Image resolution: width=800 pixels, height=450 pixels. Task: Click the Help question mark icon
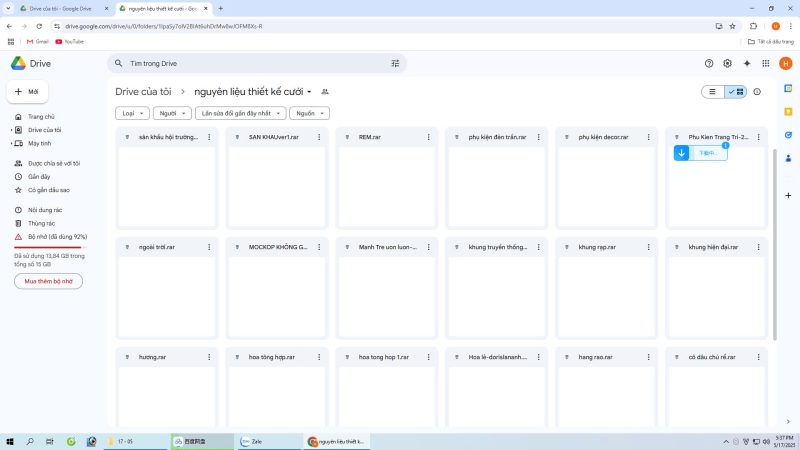coord(709,63)
